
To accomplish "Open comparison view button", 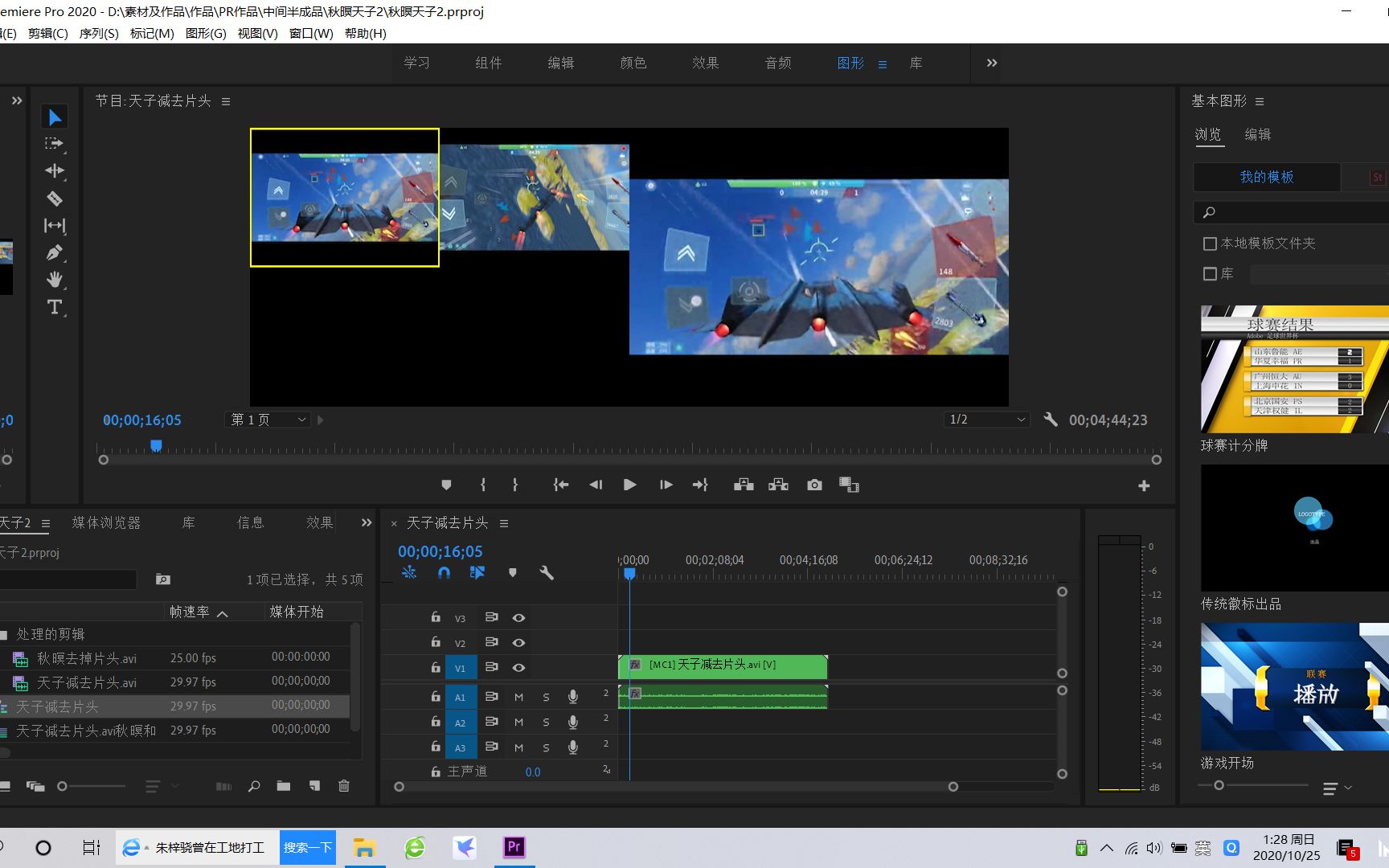I will click(x=849, y=485).
